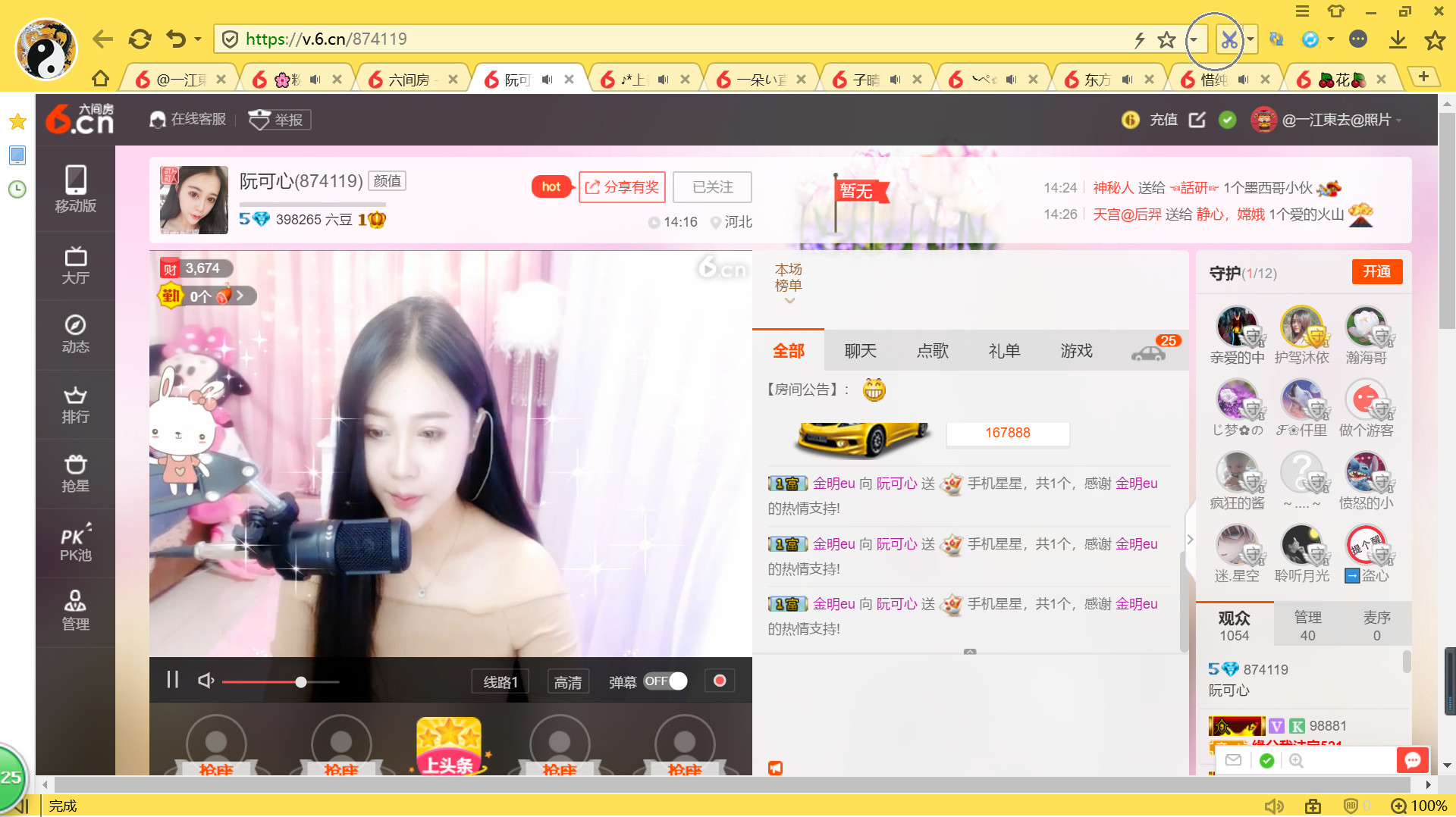
Task: Select the 麦序 0 tab
Action: [x=1376, y=626]
